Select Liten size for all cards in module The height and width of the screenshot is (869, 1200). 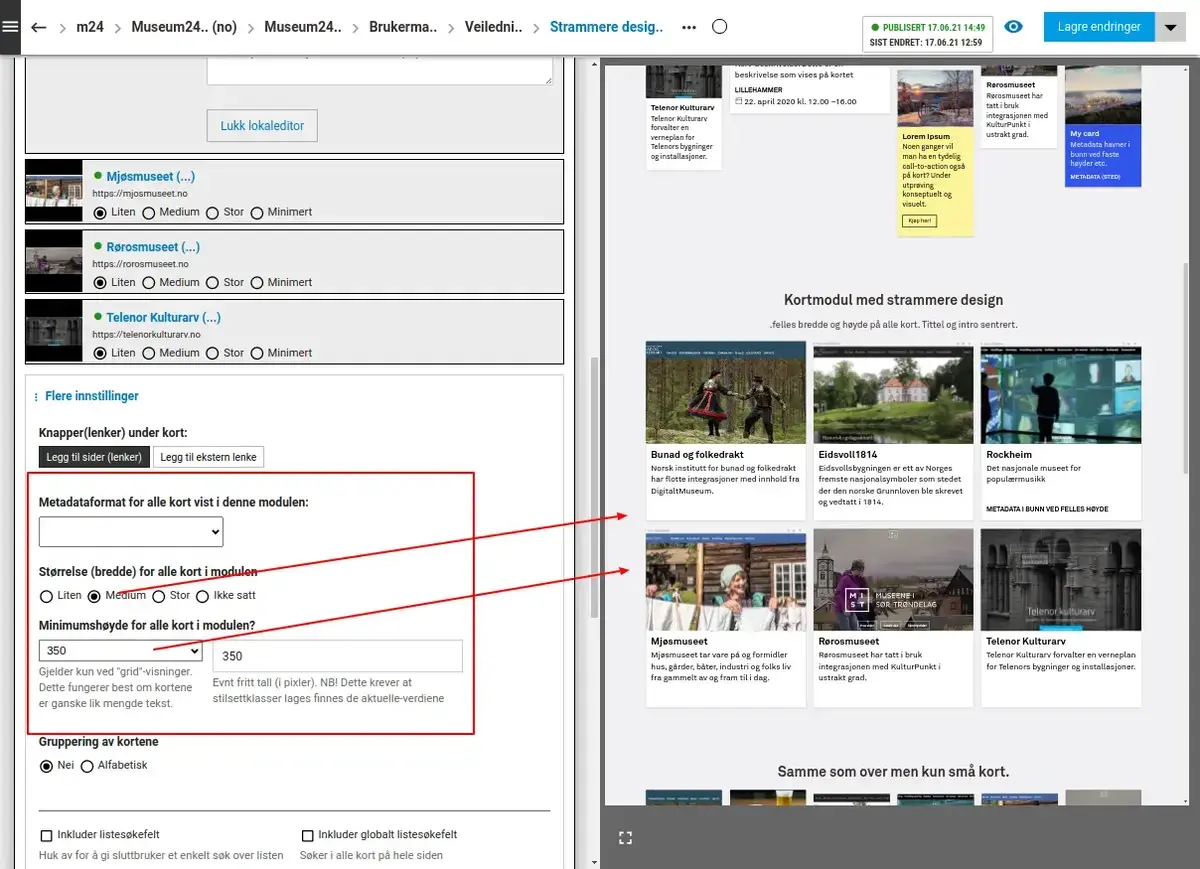(x=47, y=596)
